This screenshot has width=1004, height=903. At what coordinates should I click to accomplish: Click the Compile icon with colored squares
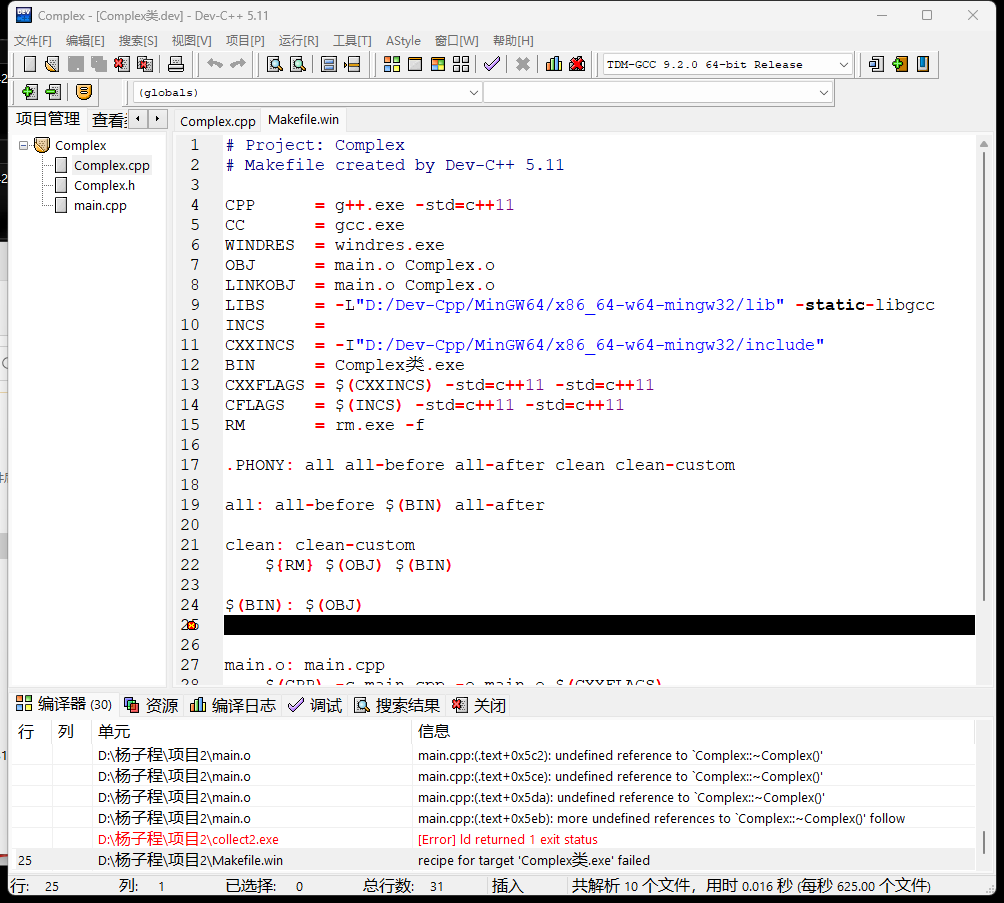pos(392,65)
